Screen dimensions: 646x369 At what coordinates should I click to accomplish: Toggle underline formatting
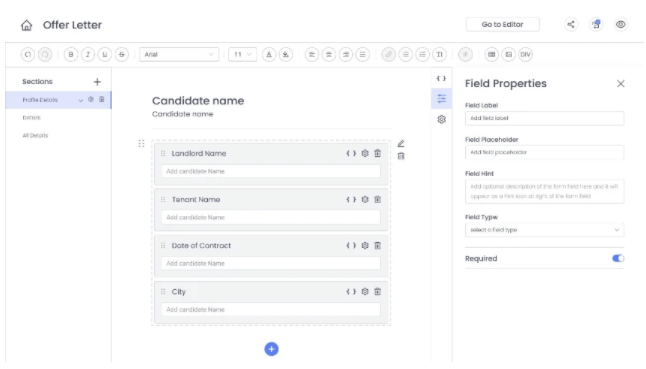point(105,54)
